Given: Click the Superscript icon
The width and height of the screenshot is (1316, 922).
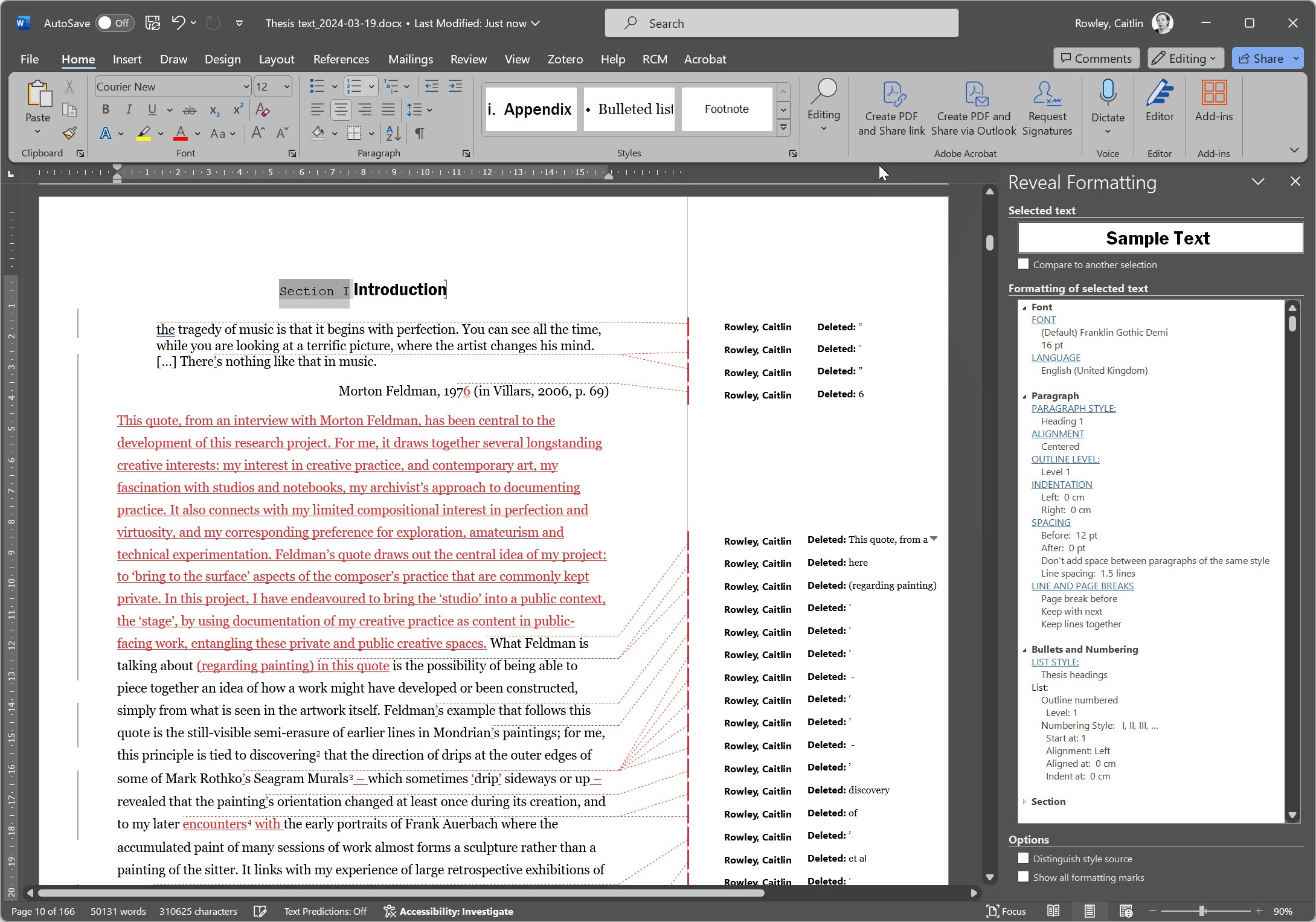Looking at the screenshot, I should coord(238,109).
